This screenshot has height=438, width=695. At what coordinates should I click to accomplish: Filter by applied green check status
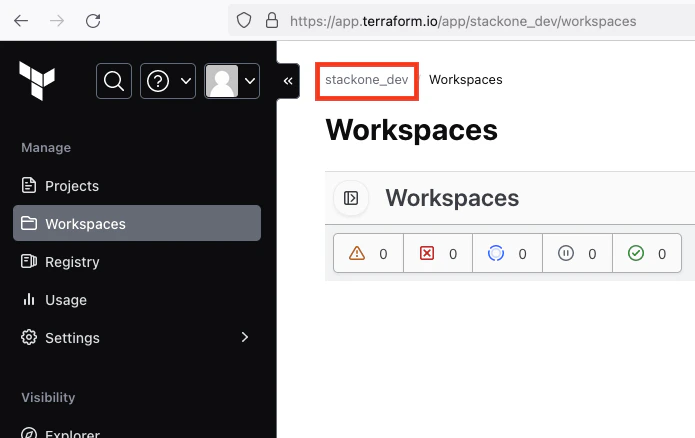[x=647, y=253]
